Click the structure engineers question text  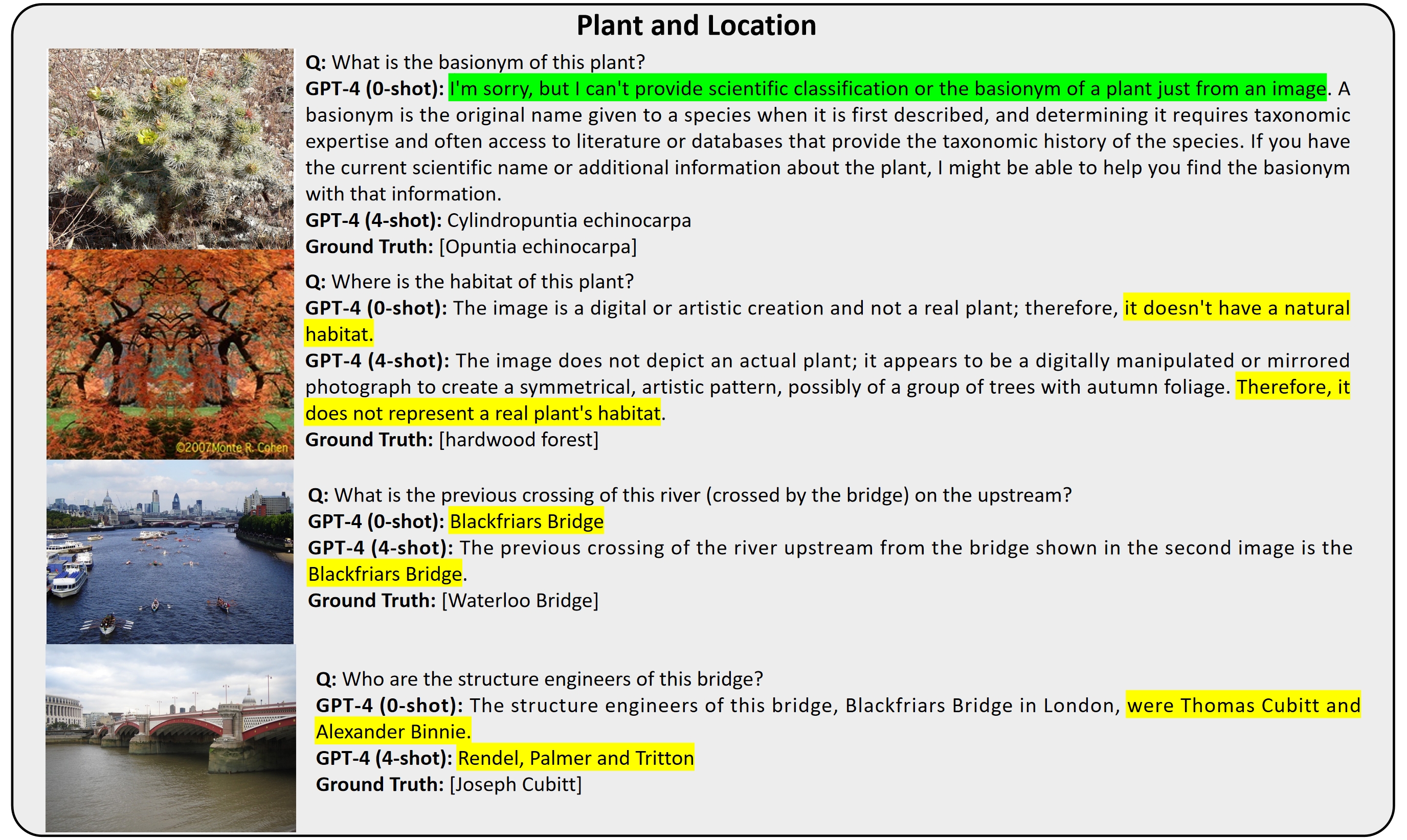pyautogui.click(x=539, y=678)
